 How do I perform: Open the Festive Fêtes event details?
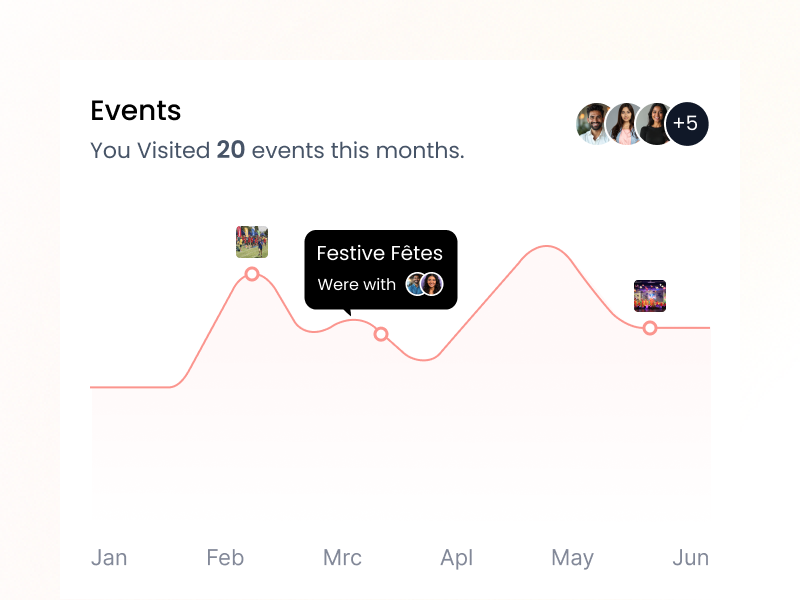click(380, 254)
